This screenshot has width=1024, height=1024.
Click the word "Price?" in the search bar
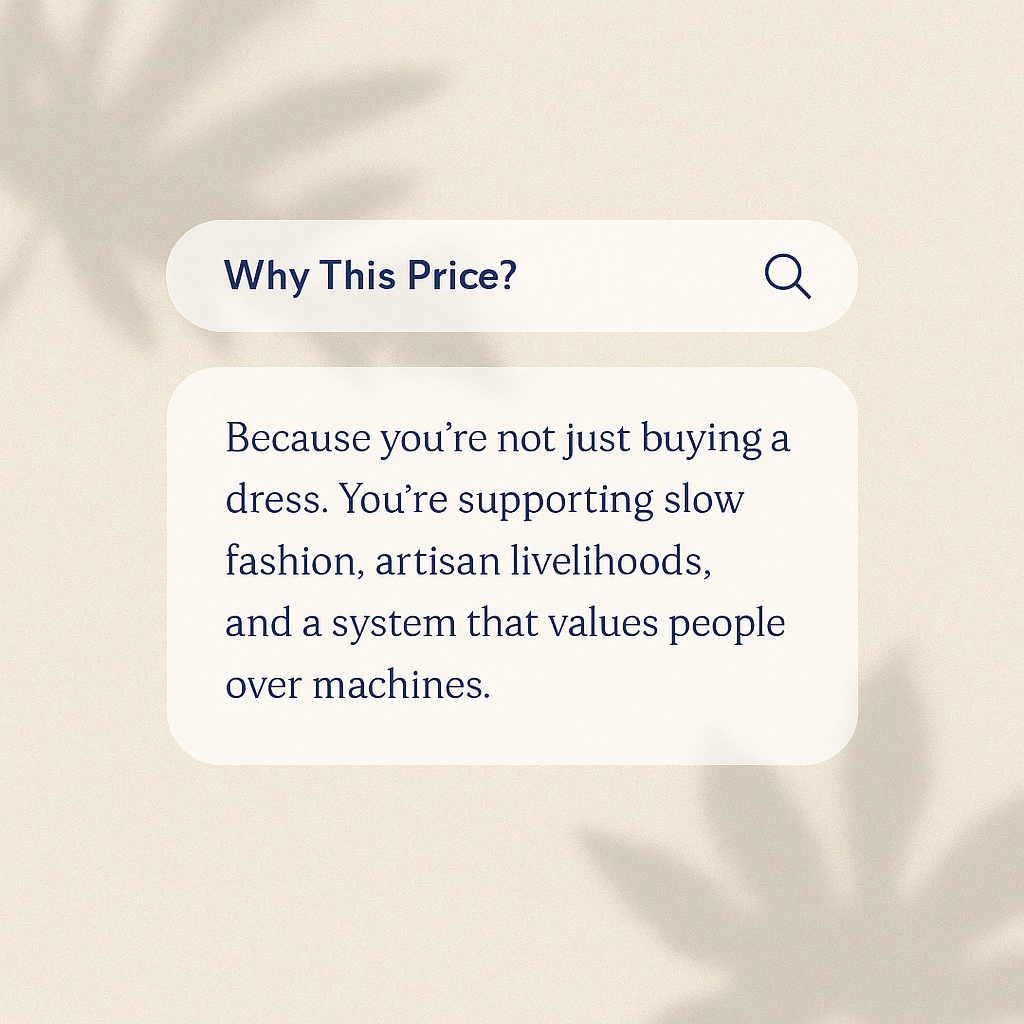(x=462, y=275)
